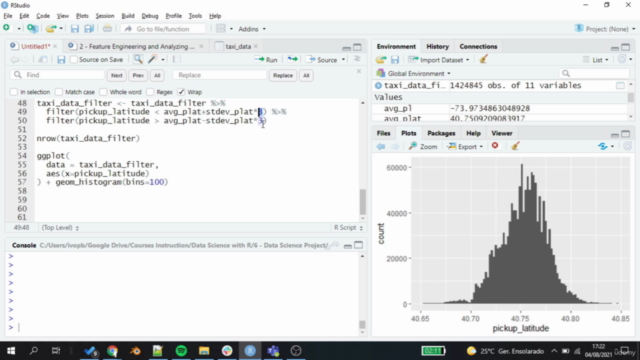Switch to the taxi_data editor tab
This screenshot has width=640, height=360.
pos(238,47)
